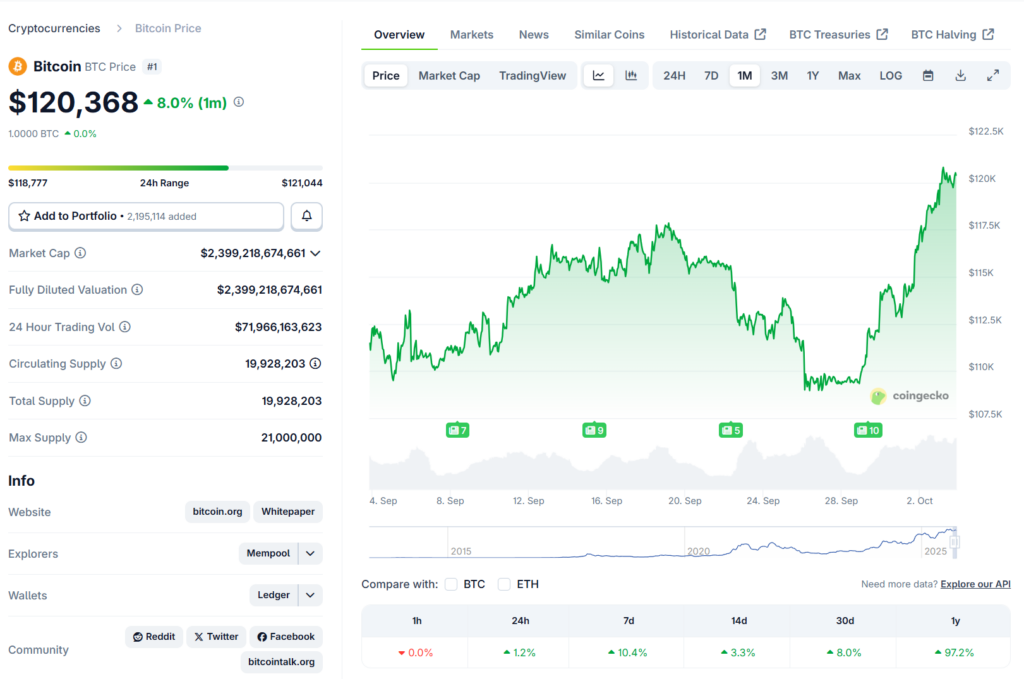This screenshot has height=679, width=1024.
Task: Click the price alert bell icon
Action: point(307,216)
